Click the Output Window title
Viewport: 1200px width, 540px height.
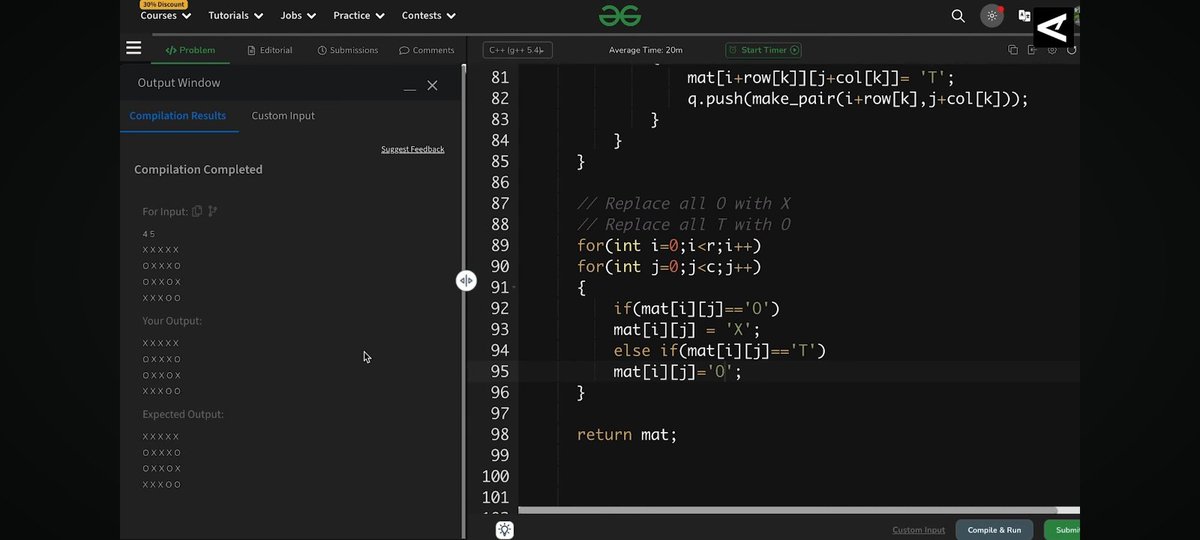[x=179, y=83]
